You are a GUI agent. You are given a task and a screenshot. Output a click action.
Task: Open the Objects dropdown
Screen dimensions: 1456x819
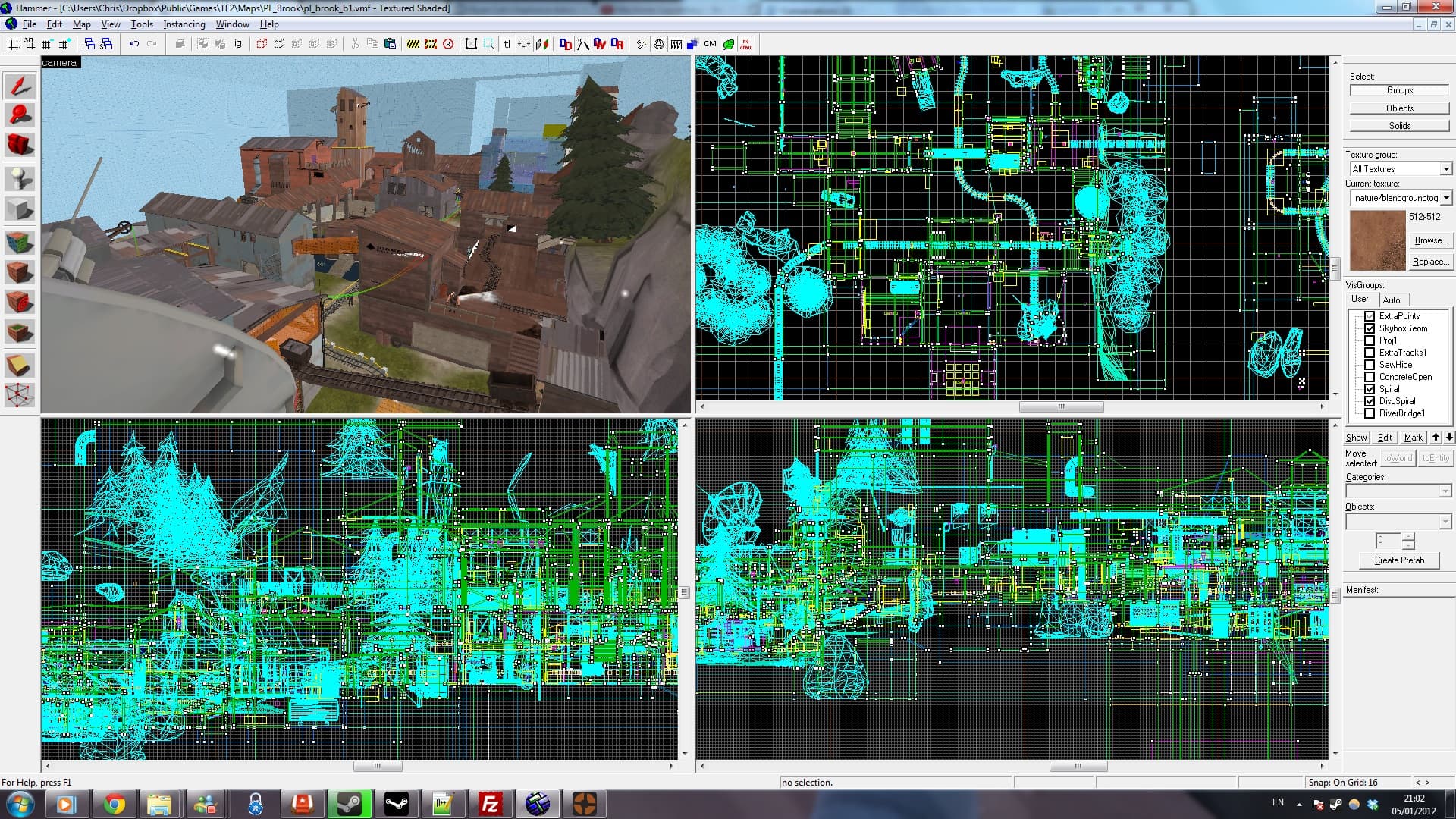click(x=1445, y=521)
